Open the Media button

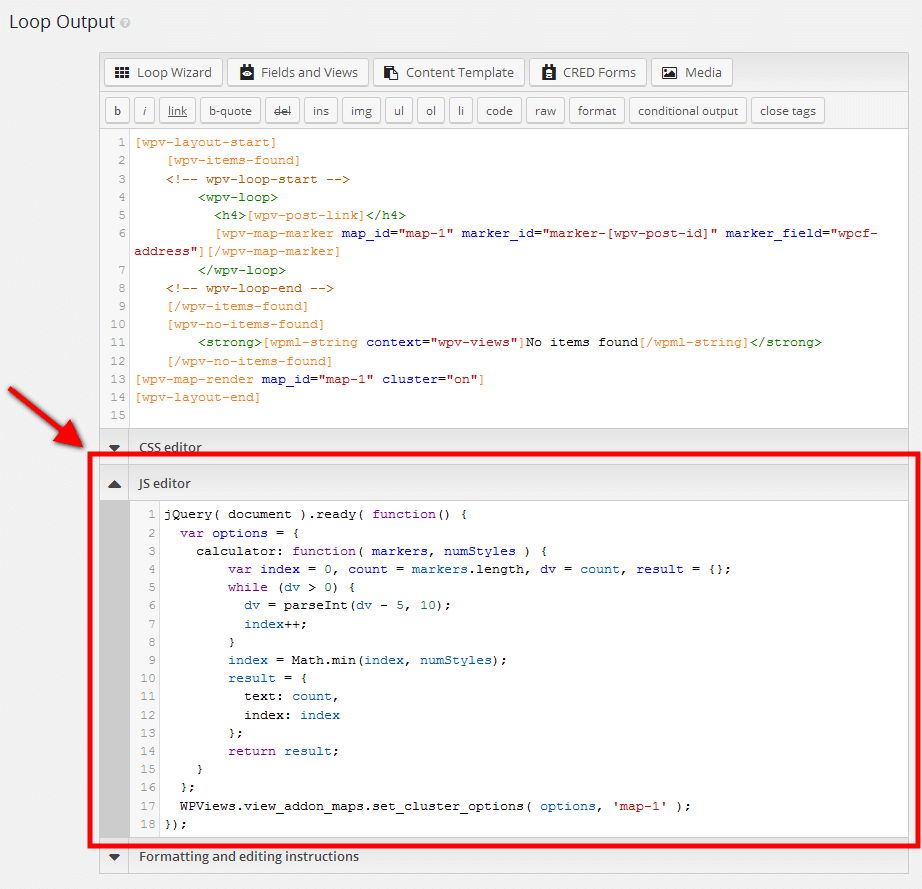pyautogui.click(x=692, y=72)
